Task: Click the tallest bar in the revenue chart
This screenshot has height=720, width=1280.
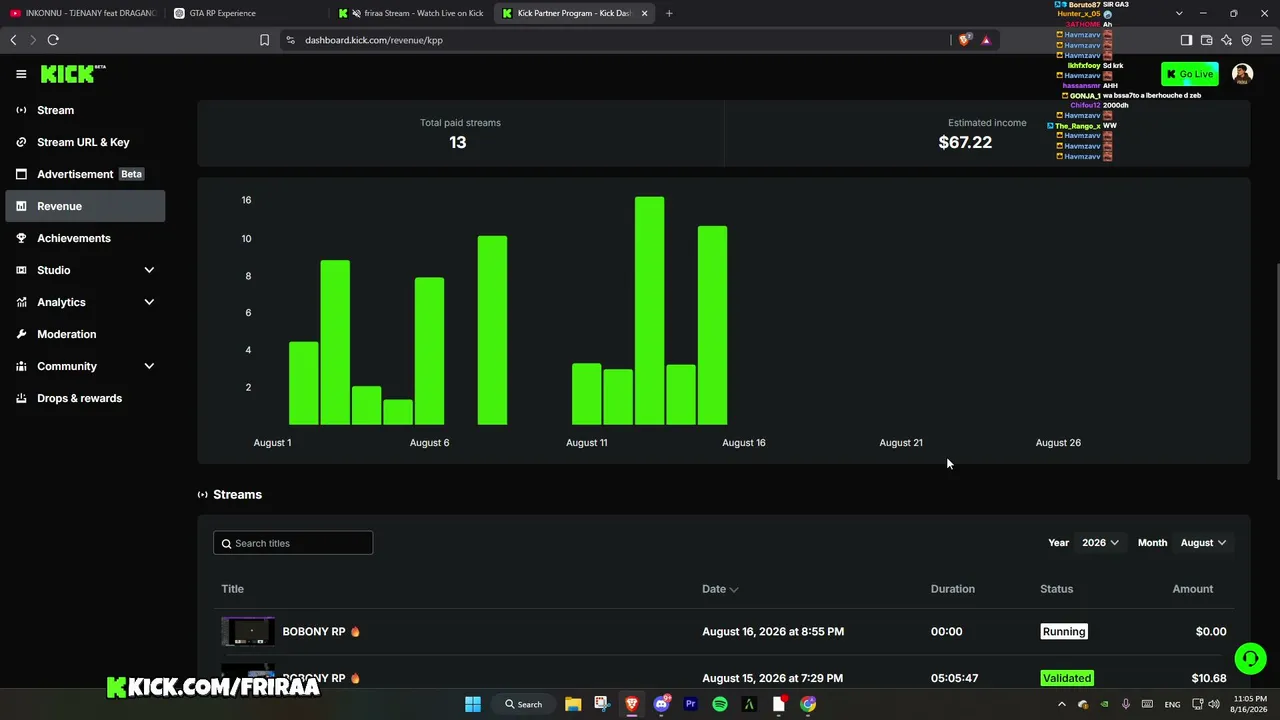Action: [649, 311]
